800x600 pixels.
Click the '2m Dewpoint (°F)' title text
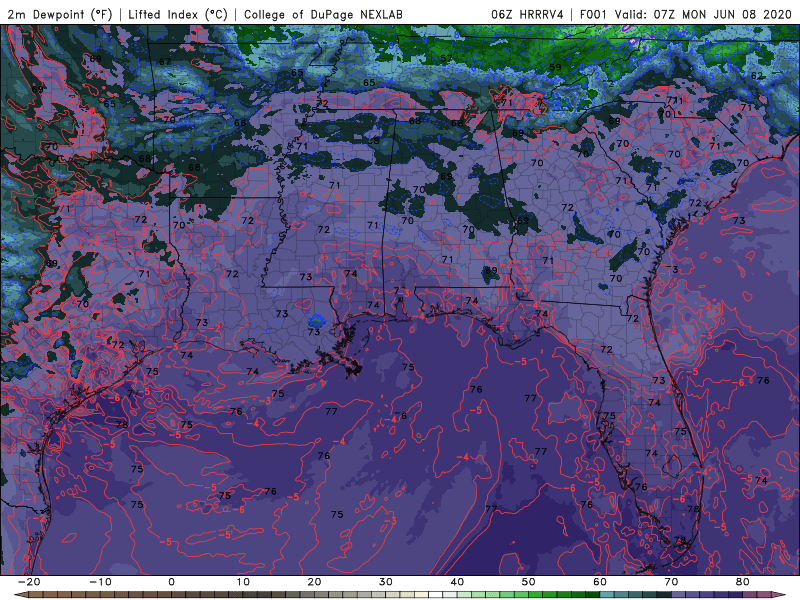(60, 14)
